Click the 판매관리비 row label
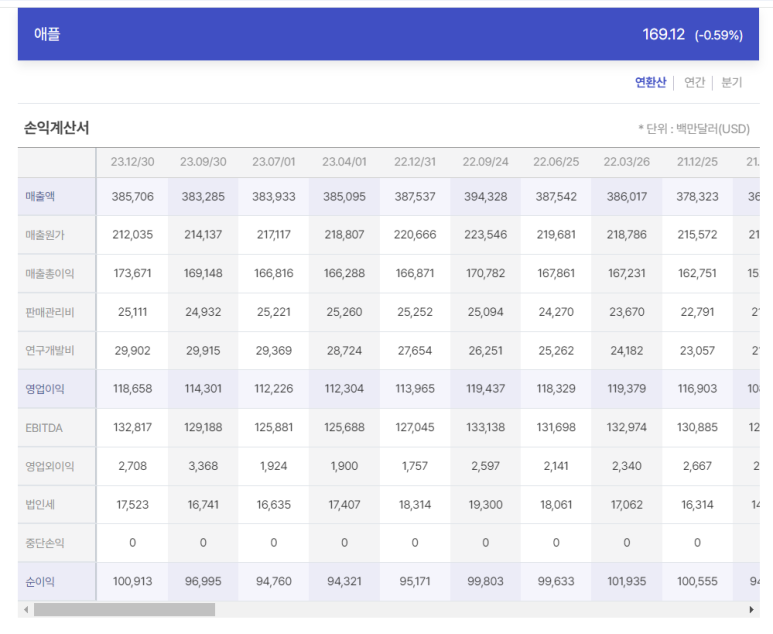 coord(50,312)
